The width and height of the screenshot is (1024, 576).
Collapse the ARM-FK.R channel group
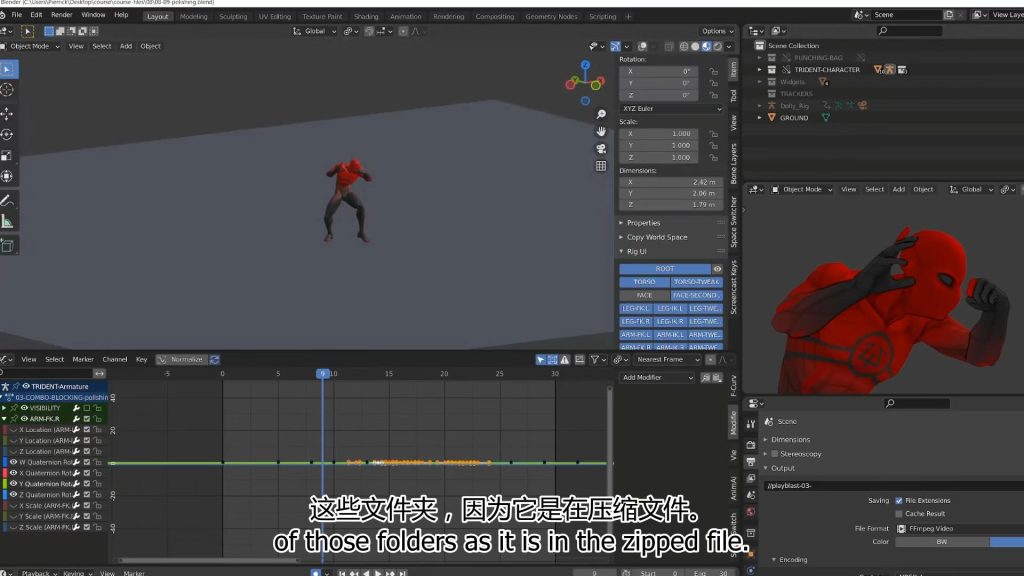pyautogui.click(x=4, y=419)
